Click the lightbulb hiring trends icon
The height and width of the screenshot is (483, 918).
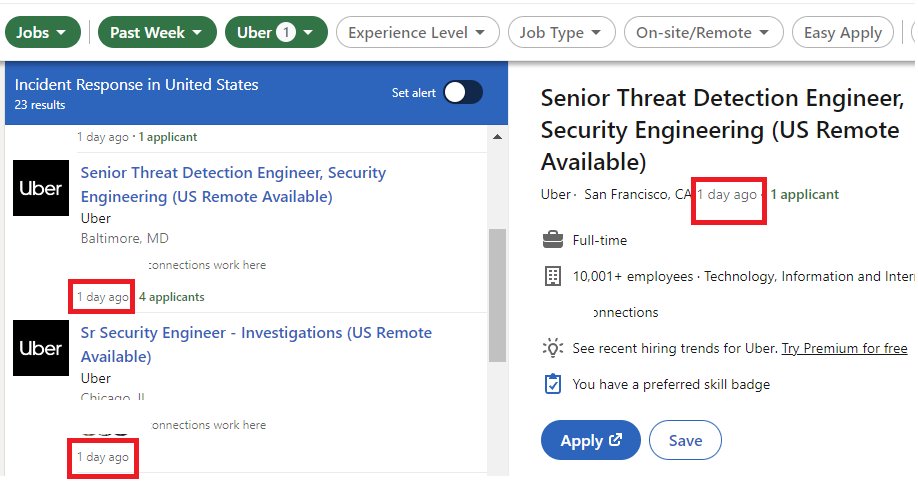pyautogui.click(x=553, y=348)
